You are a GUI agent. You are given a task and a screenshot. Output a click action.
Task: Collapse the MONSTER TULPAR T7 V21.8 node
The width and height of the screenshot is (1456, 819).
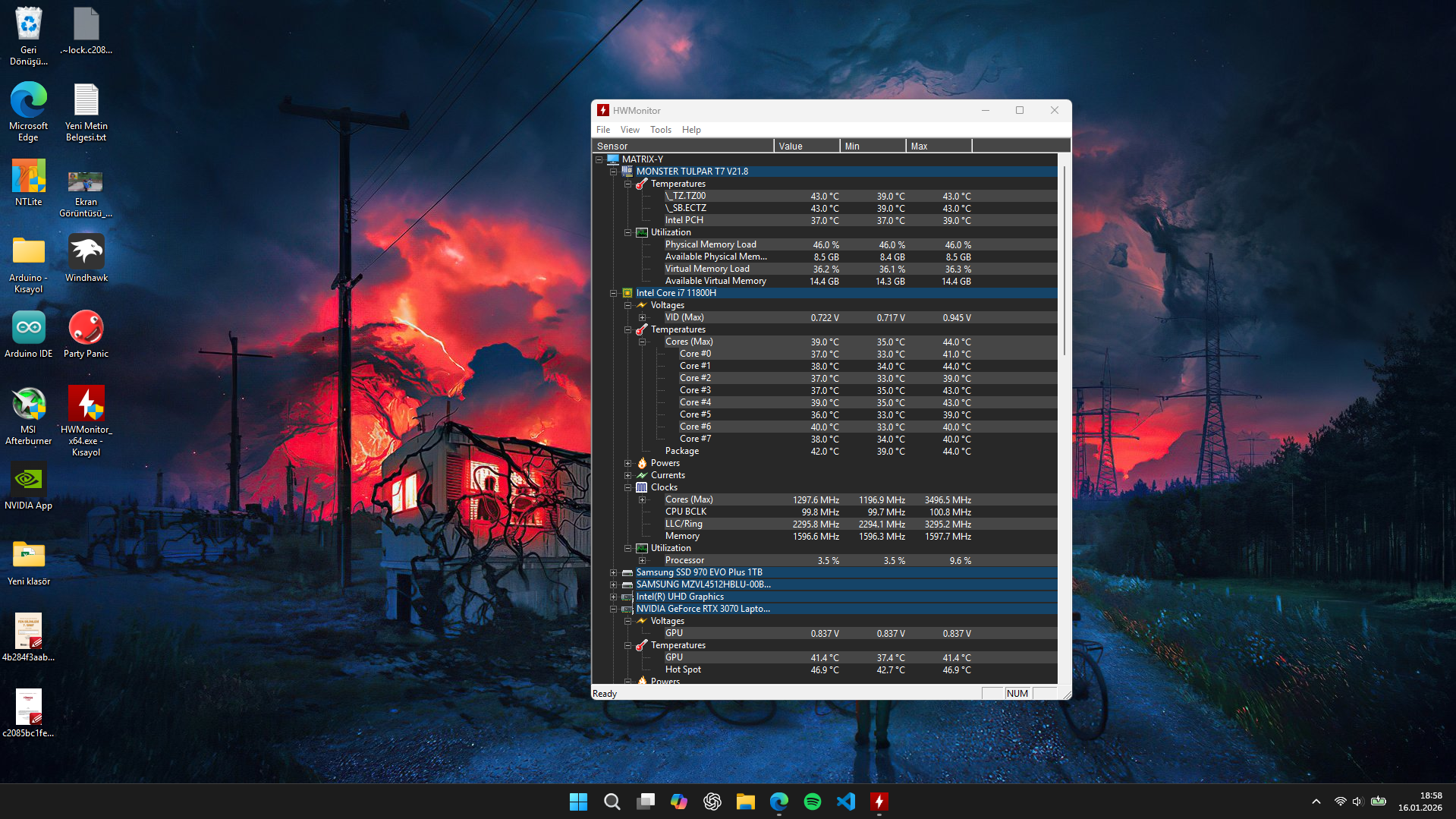click(614, 172)
